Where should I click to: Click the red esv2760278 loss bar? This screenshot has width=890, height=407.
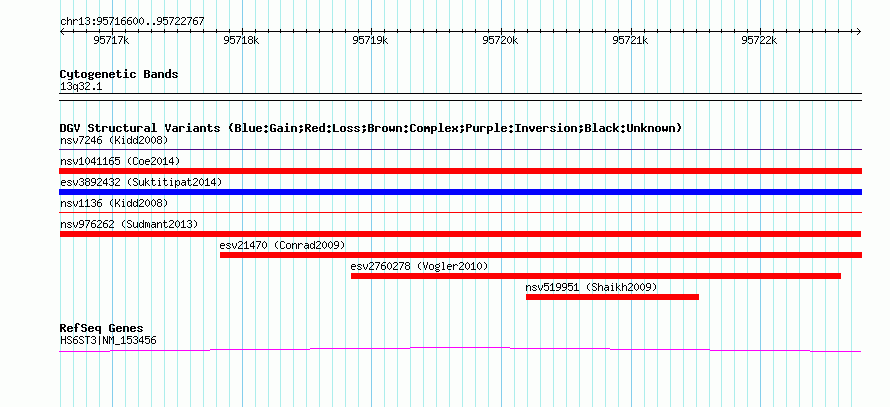tap(596, 276)
